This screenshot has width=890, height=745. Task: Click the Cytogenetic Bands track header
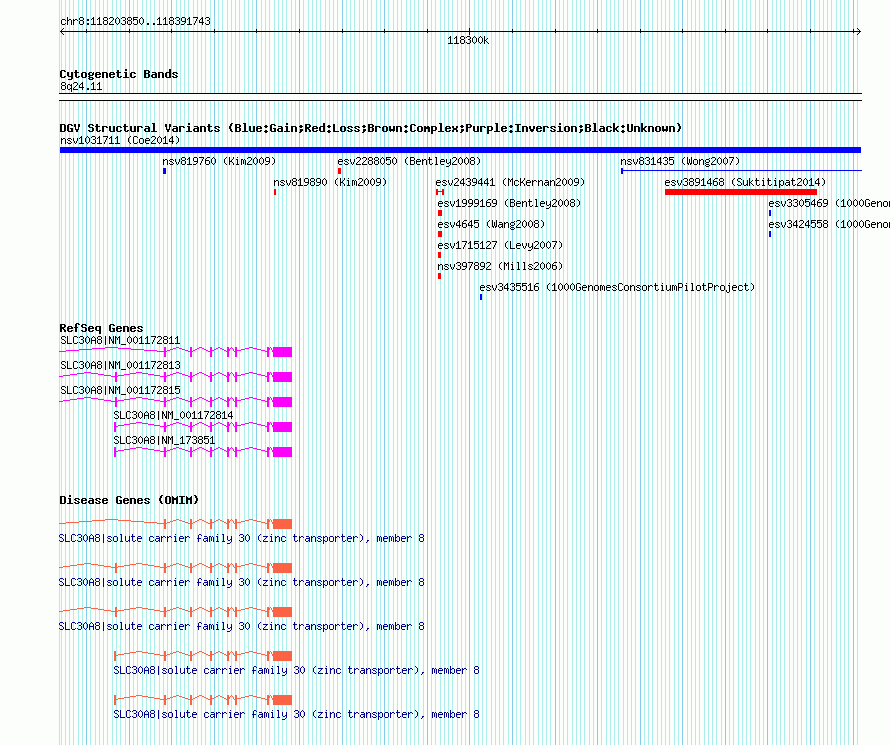119,74
